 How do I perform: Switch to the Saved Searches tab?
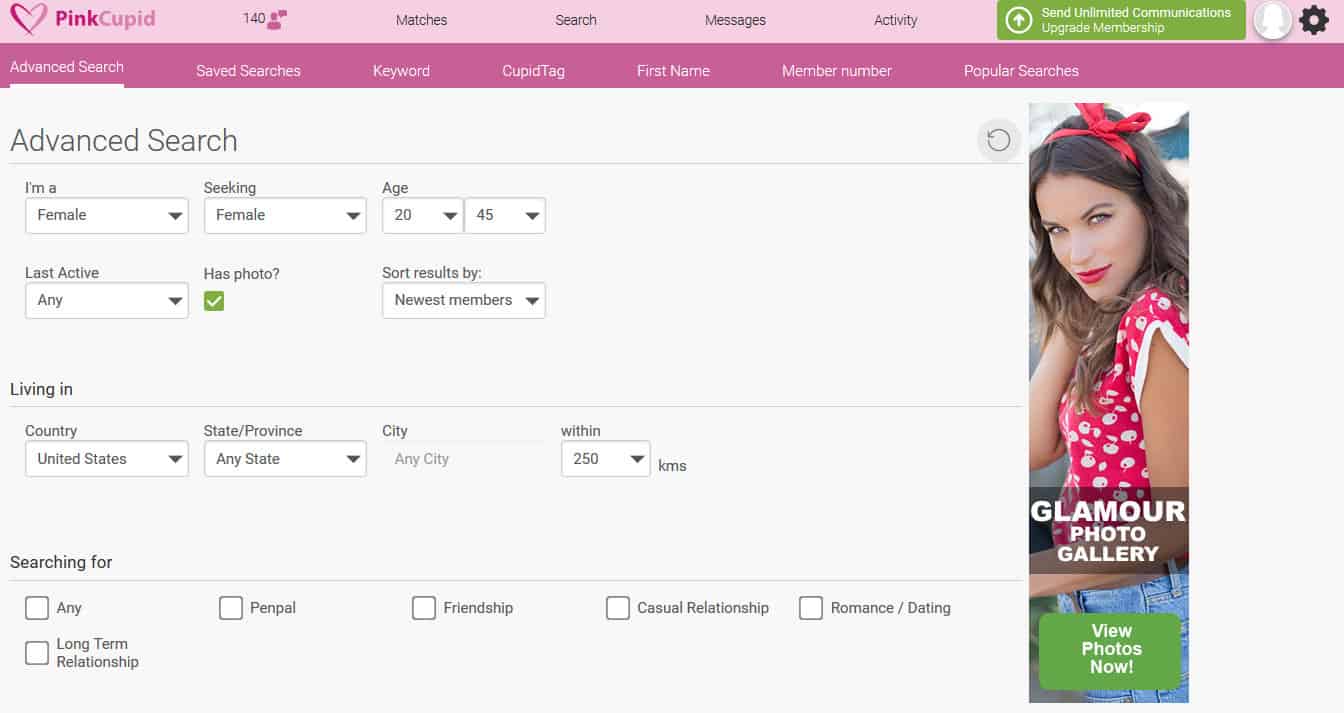(248, 71)
